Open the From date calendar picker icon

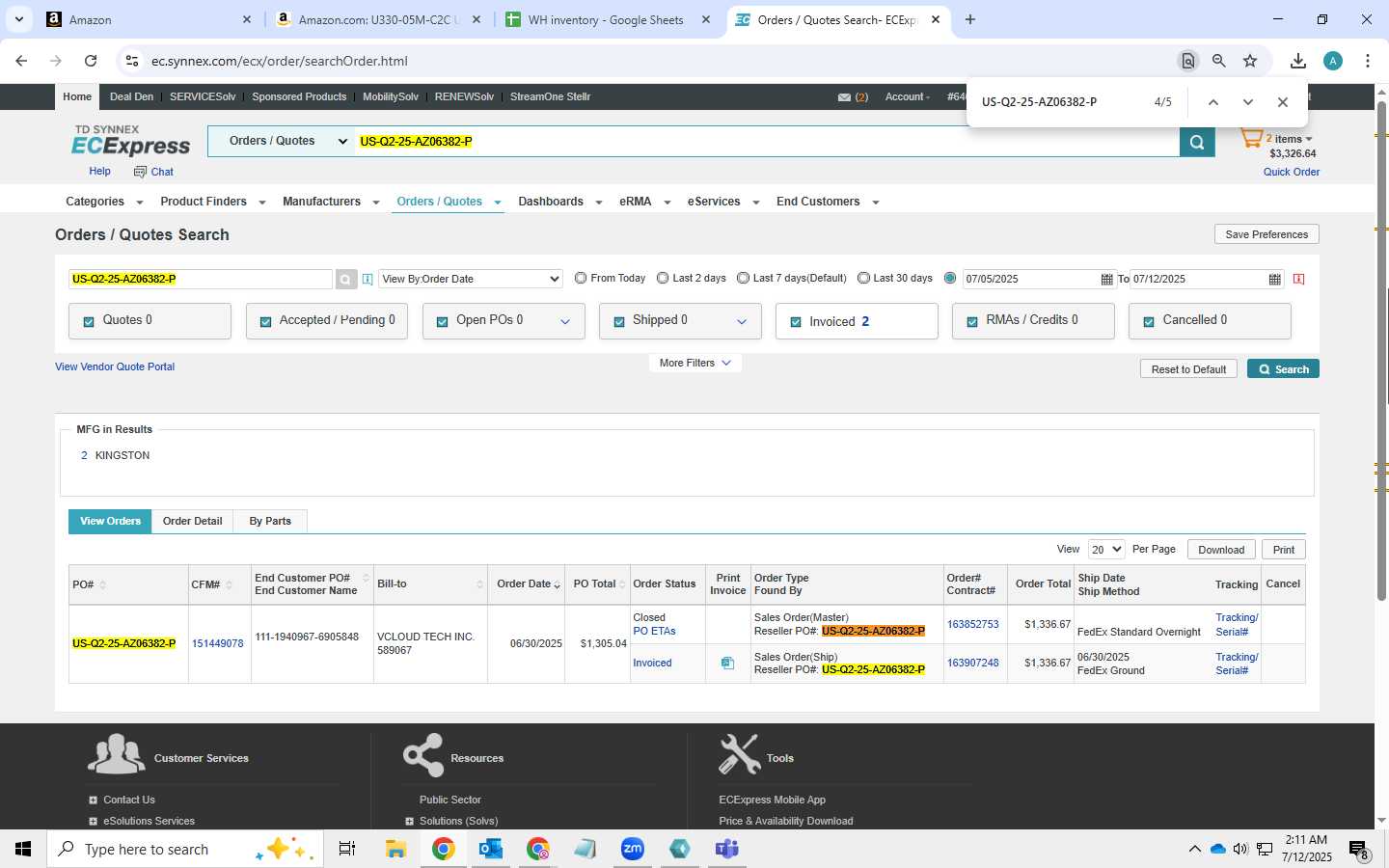click(x=1106, y=279)
